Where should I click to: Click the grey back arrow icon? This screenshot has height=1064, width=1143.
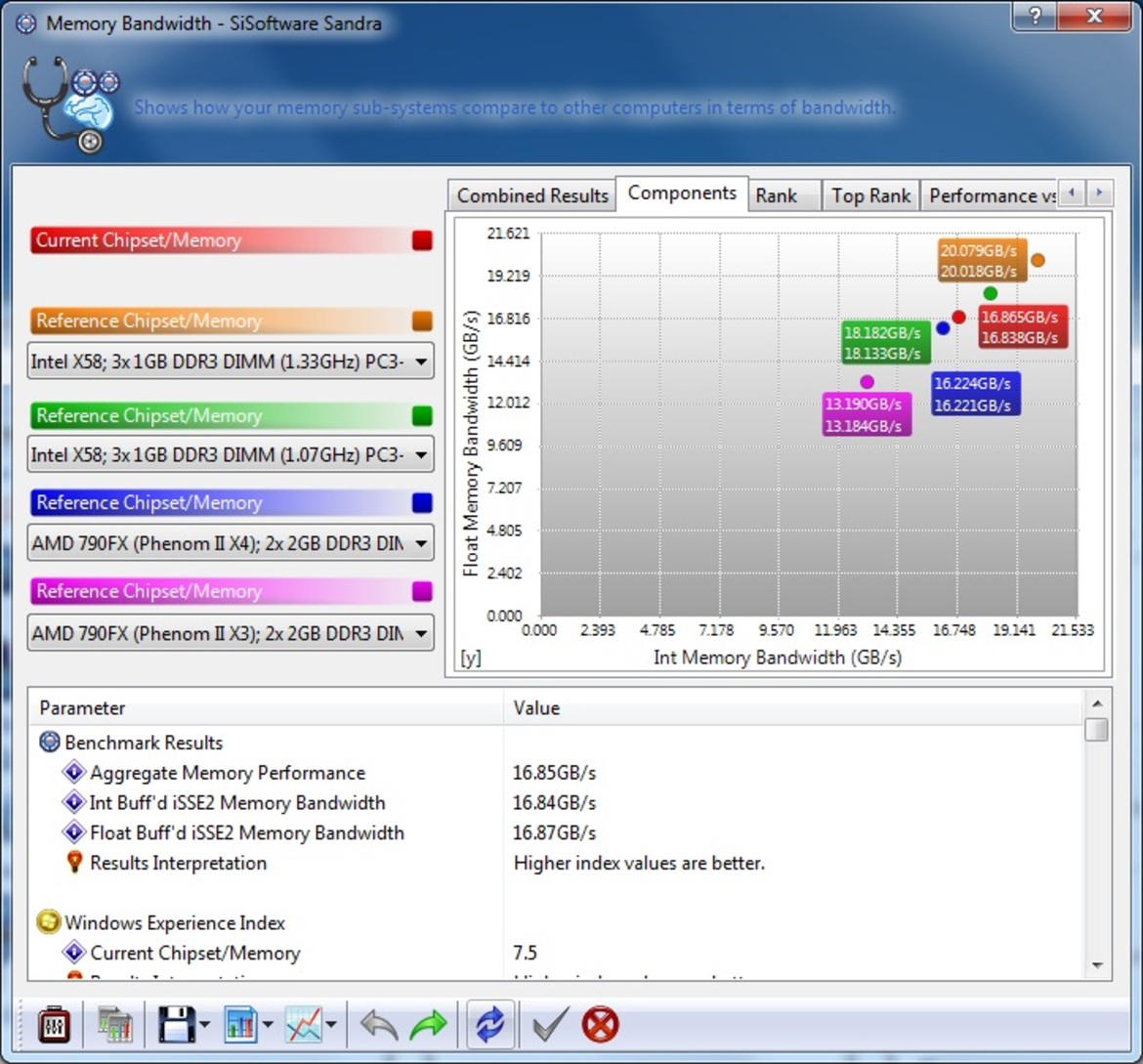pyautogui.click(x=379, y=1025)
